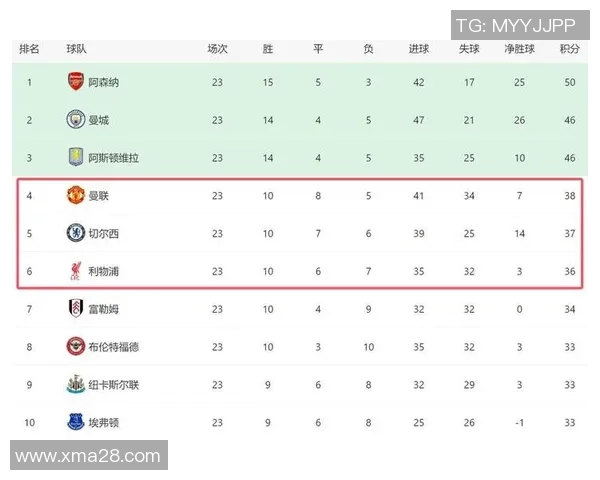Click the Chelsea club crest icon
Screen dimensions: 600x480
click(76, 233)
